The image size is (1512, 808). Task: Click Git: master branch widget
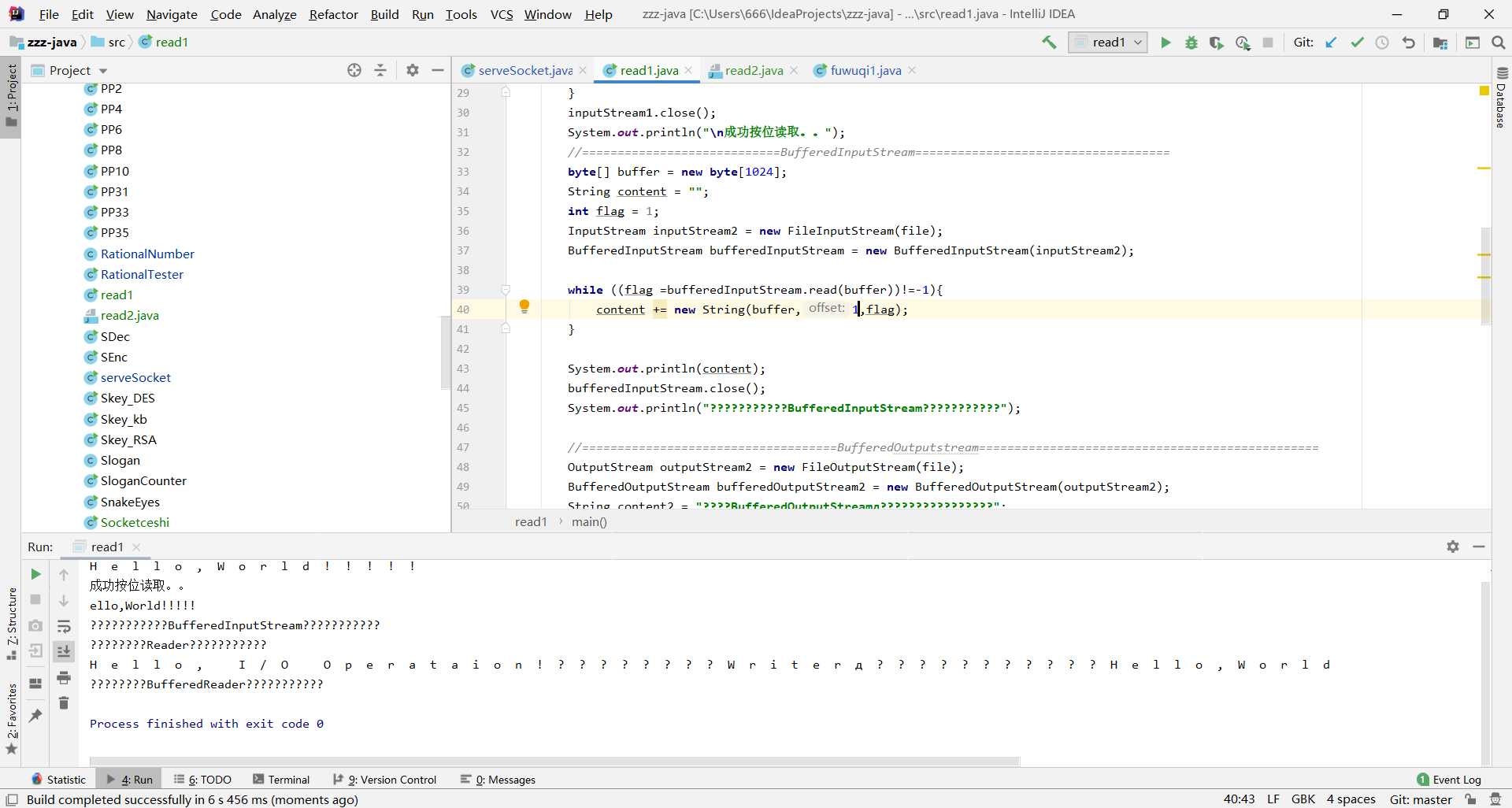click(x=1421, y=799)
